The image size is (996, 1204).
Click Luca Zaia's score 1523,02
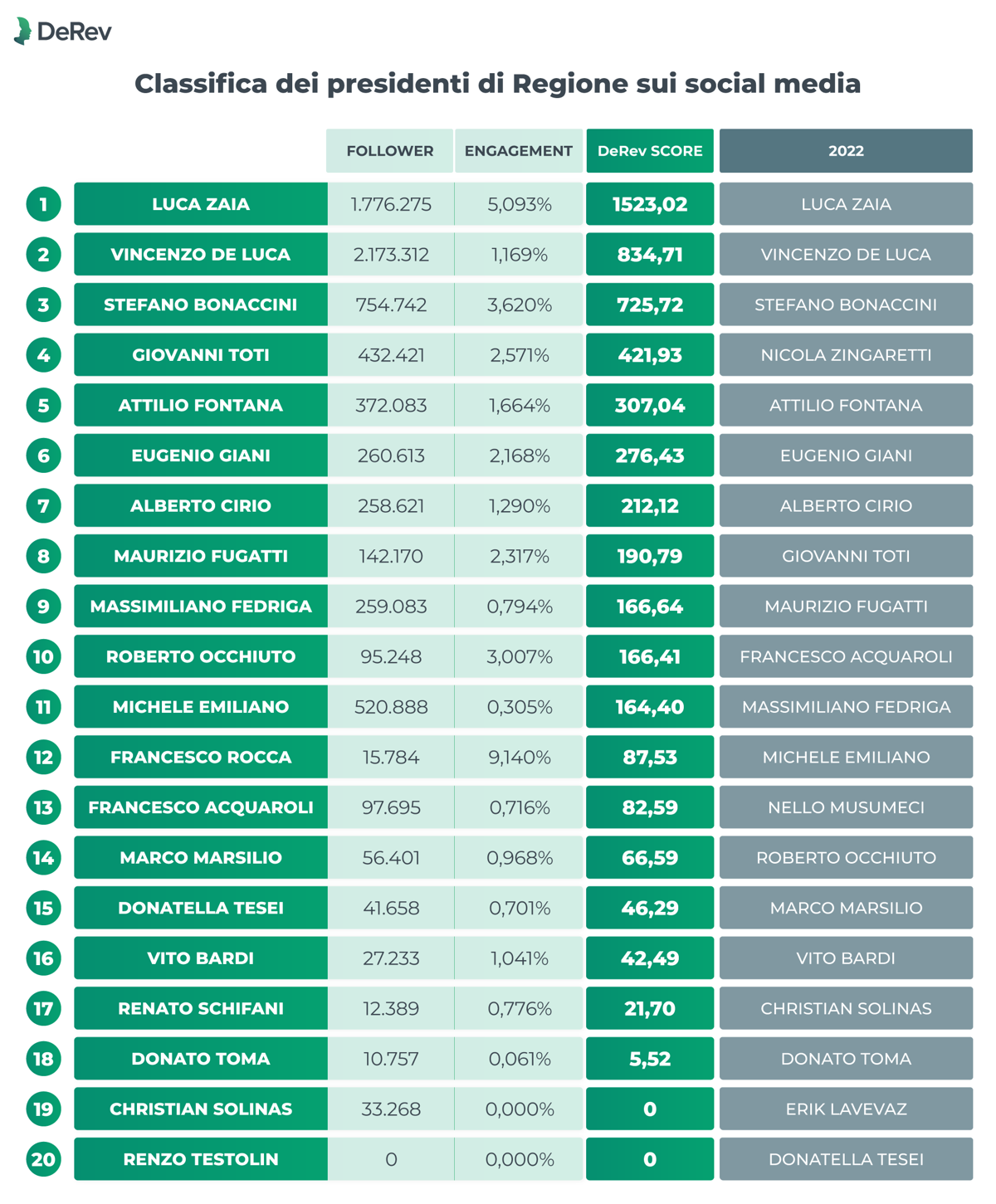tap(650, 204)
